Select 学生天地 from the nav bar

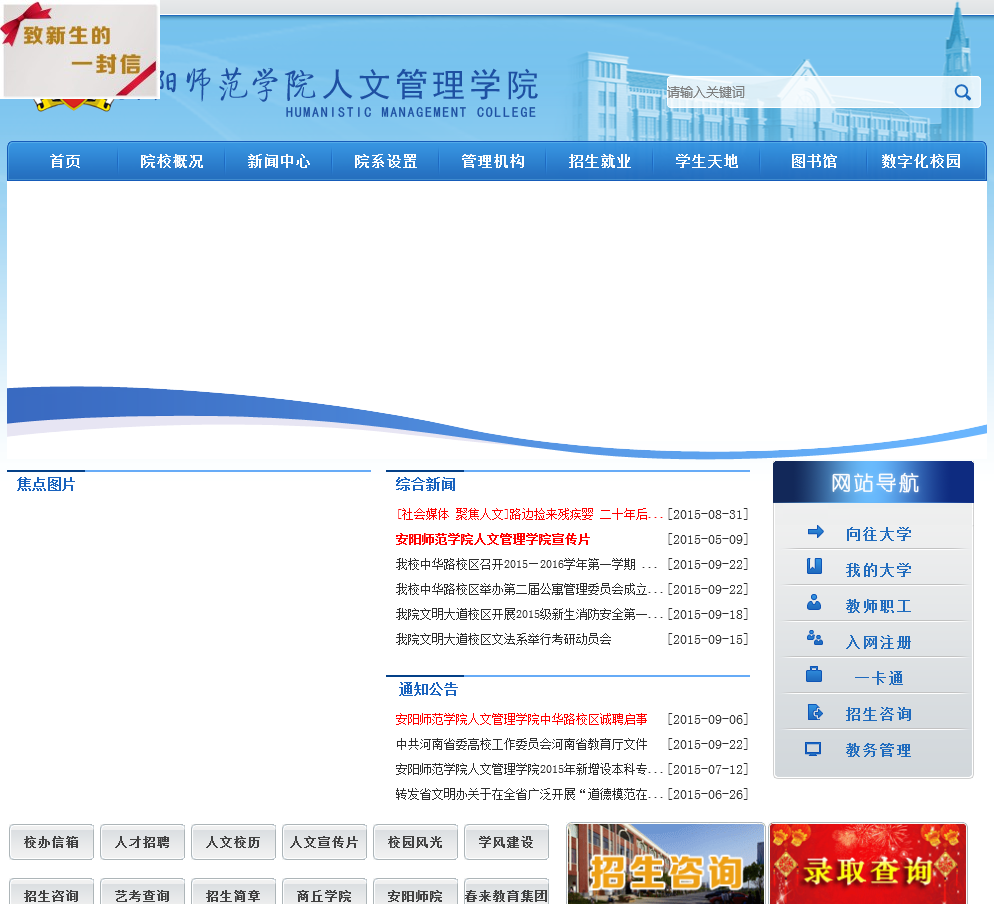click(707, 162)
